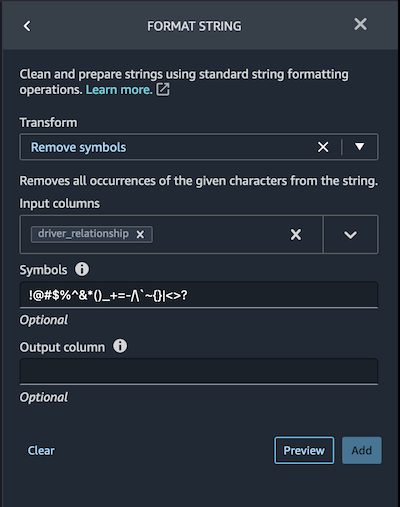Click empty area of Input columns box
Viewport: 400px width, 507px height.
coord(220,234)
